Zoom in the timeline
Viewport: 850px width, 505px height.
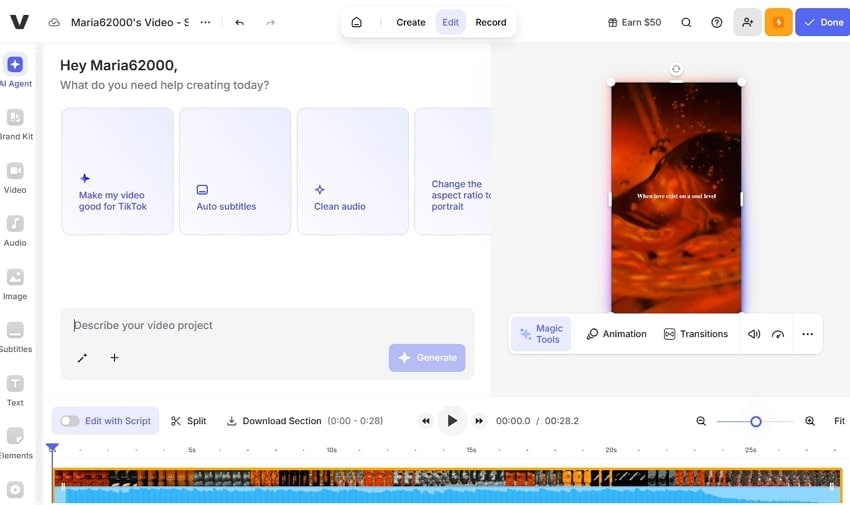tap(810, 421)
